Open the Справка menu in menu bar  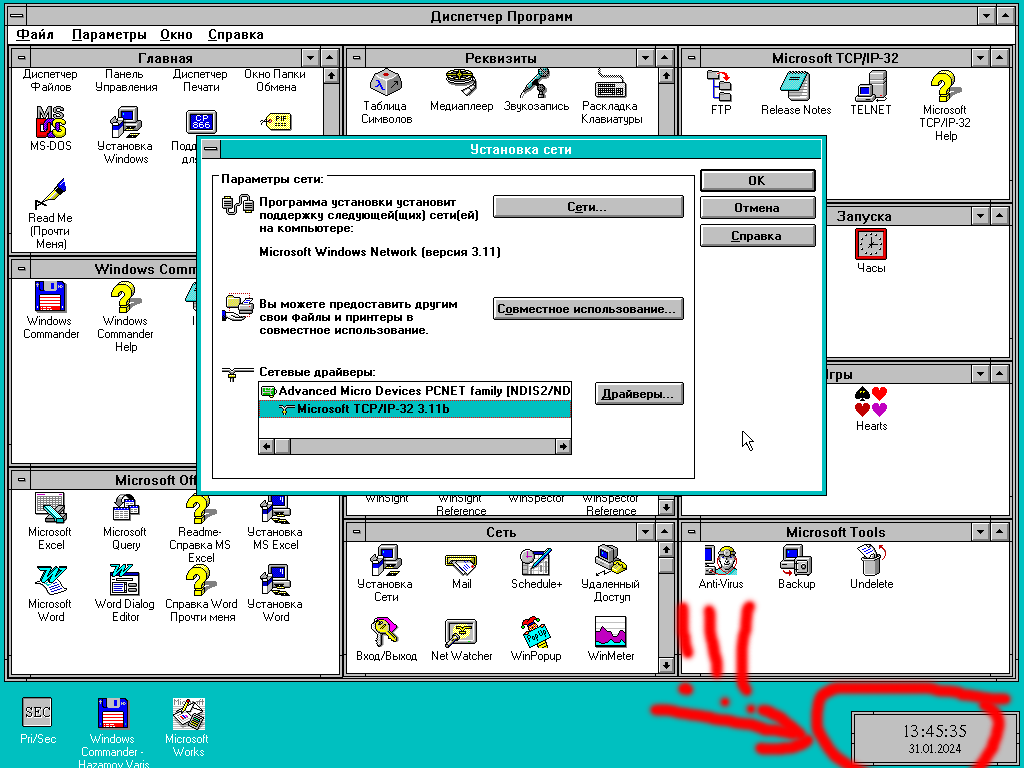(x=236, y=35)
